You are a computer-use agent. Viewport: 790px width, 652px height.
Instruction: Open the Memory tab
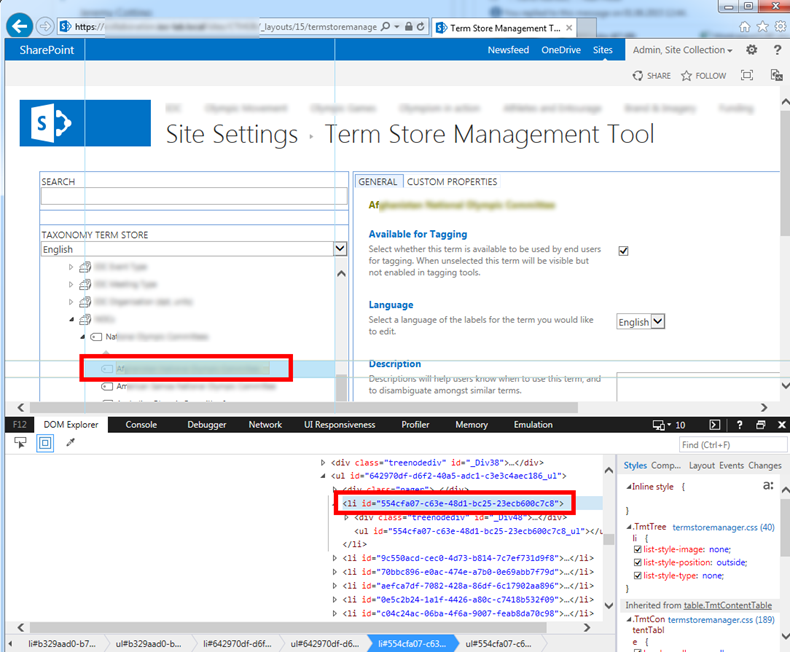472,425
